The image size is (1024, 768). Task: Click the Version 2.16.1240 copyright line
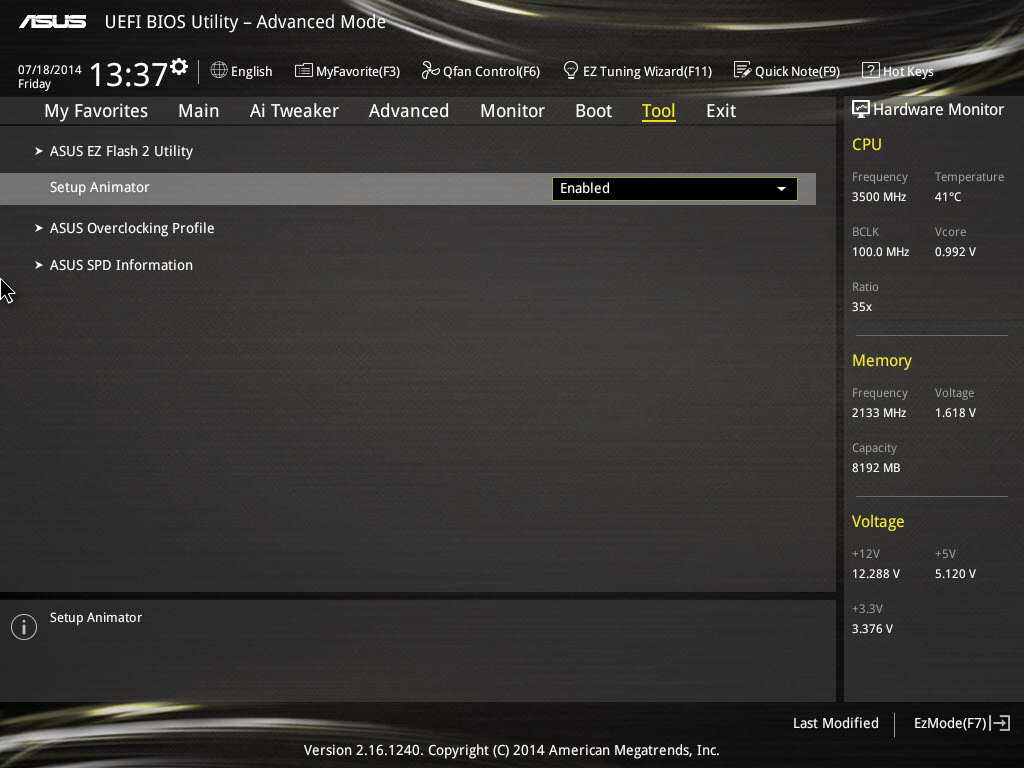pyautogui.click(x=511, y=750)
